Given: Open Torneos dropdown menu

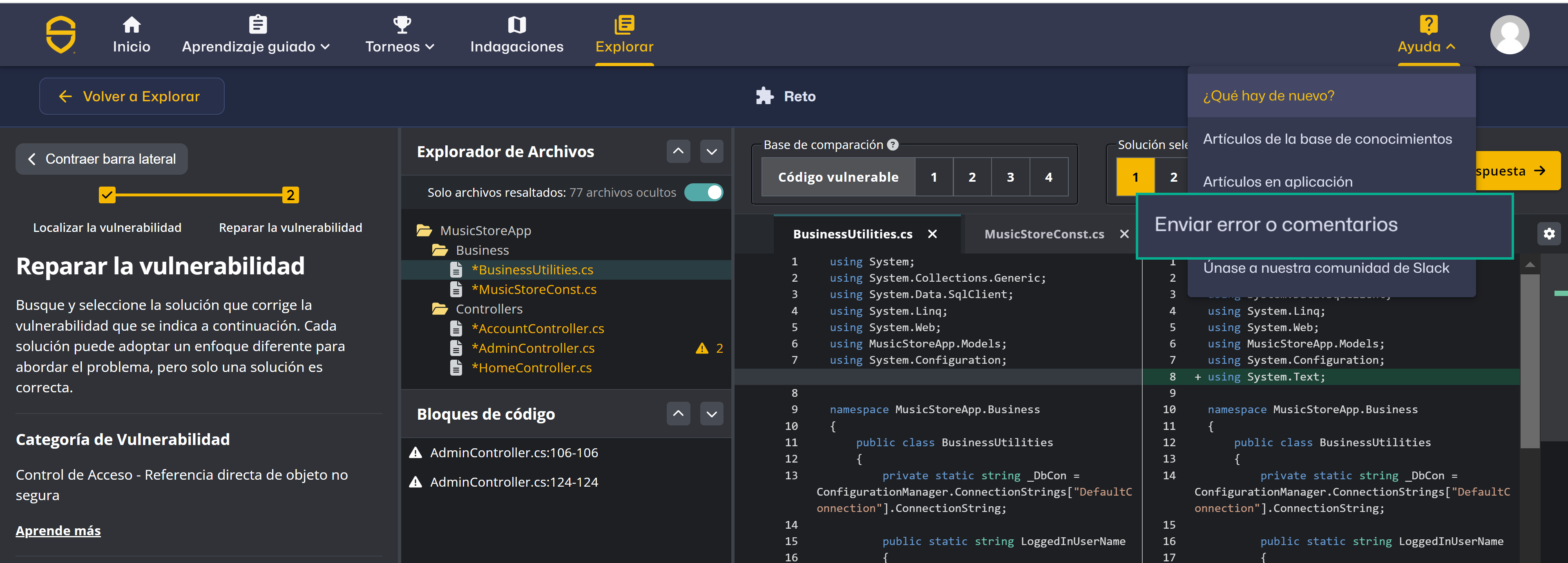Looking at the screenshot, I should pyautogui.click(x=400, y=35).
